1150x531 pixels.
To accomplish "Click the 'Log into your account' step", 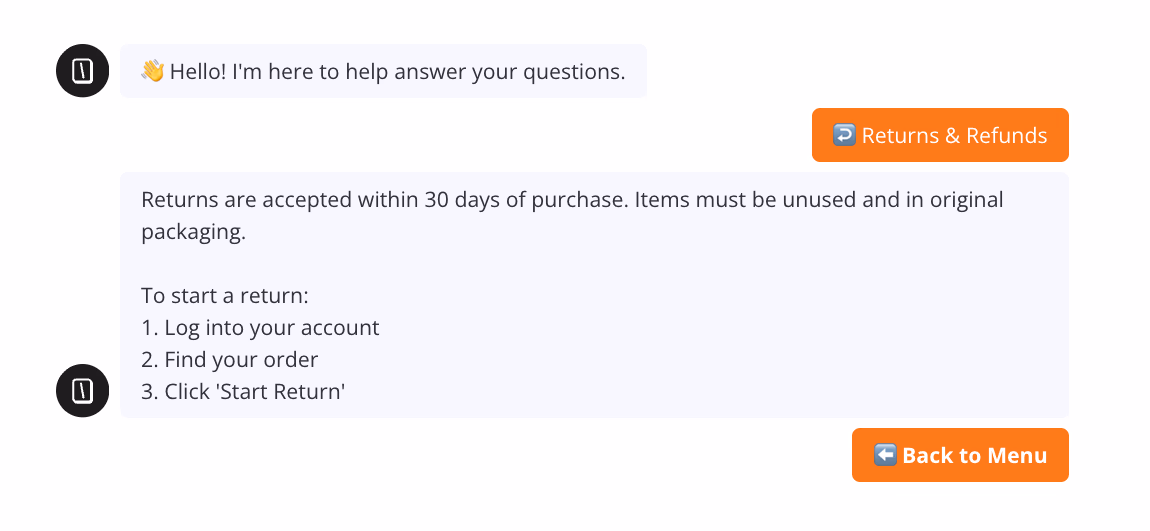I will tap(271, 328).
